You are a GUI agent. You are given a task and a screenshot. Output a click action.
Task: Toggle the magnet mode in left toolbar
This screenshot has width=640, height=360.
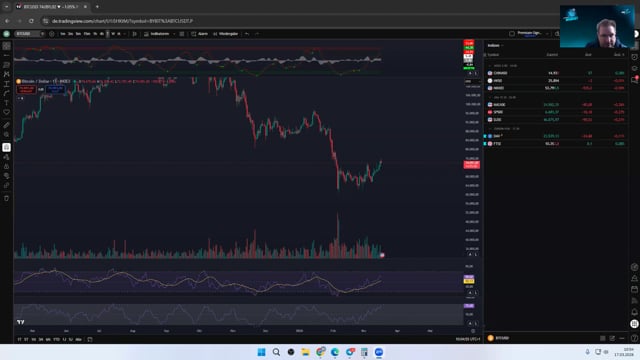pyautogui.click(x=7, y=147)
